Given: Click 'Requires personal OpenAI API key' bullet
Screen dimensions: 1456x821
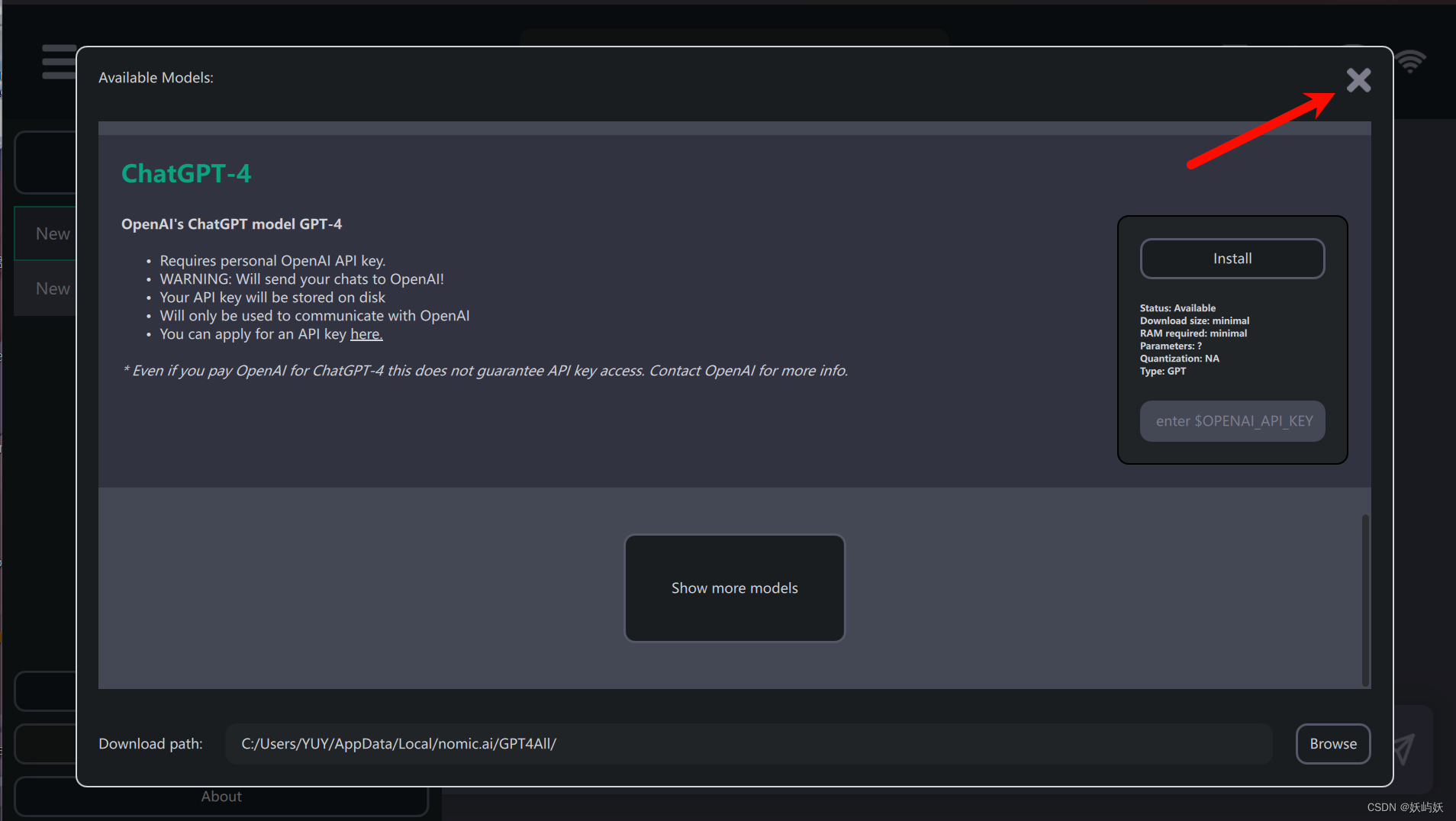Looking at the screenshot, I should (272, 261).
